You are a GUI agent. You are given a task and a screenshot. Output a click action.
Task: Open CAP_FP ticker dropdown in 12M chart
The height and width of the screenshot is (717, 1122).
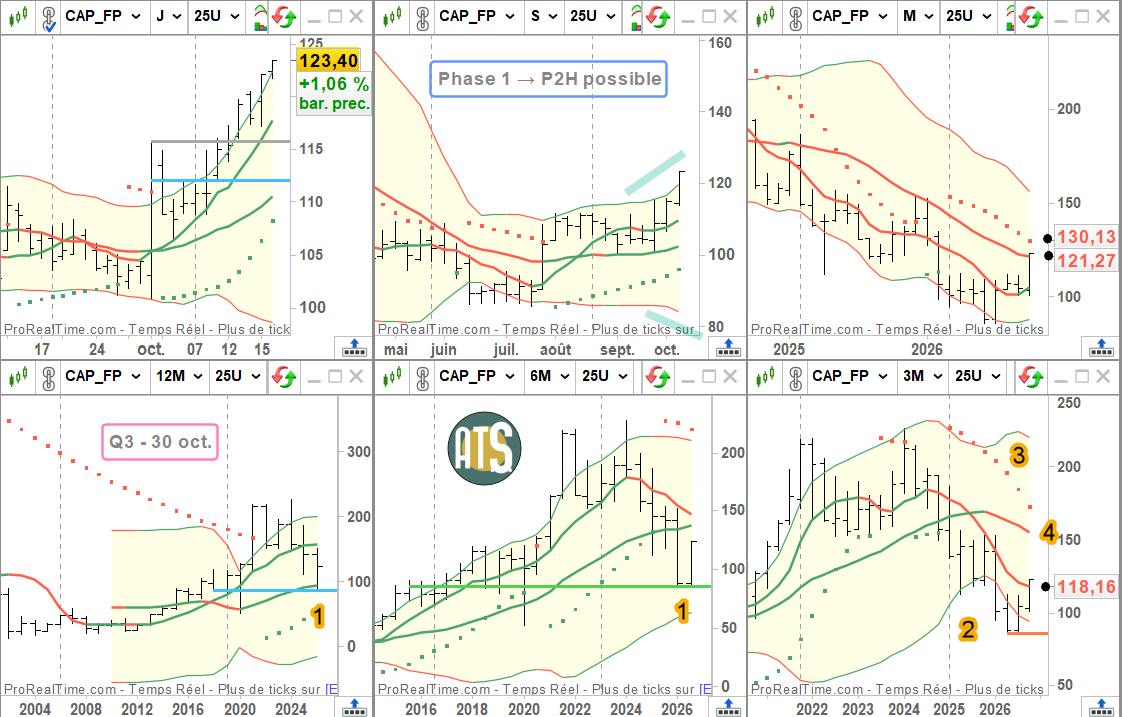[104, 376]
